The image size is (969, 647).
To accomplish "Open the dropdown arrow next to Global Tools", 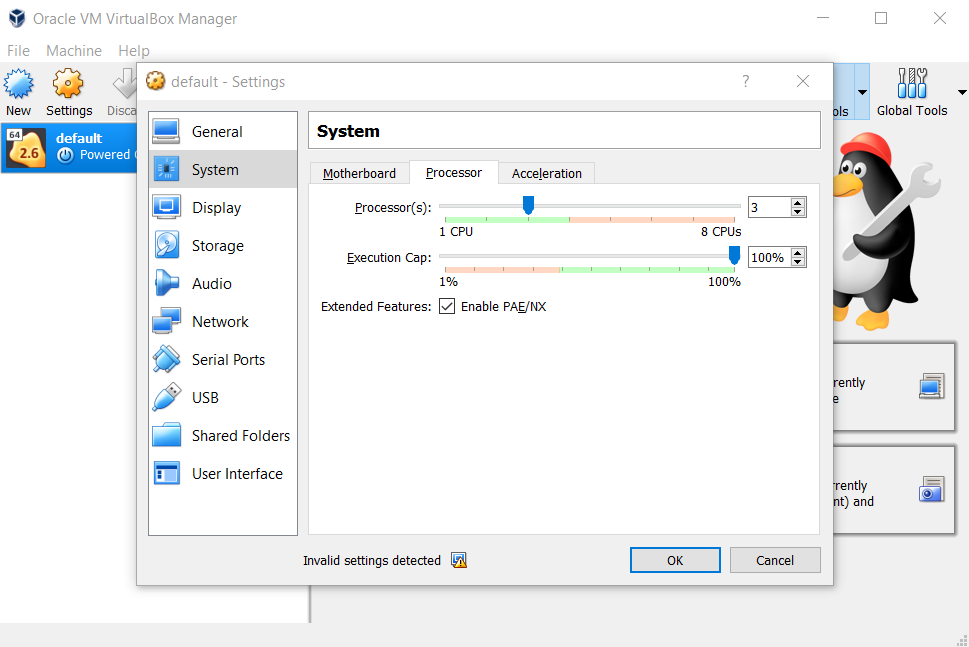I will [x=962, y=93].
